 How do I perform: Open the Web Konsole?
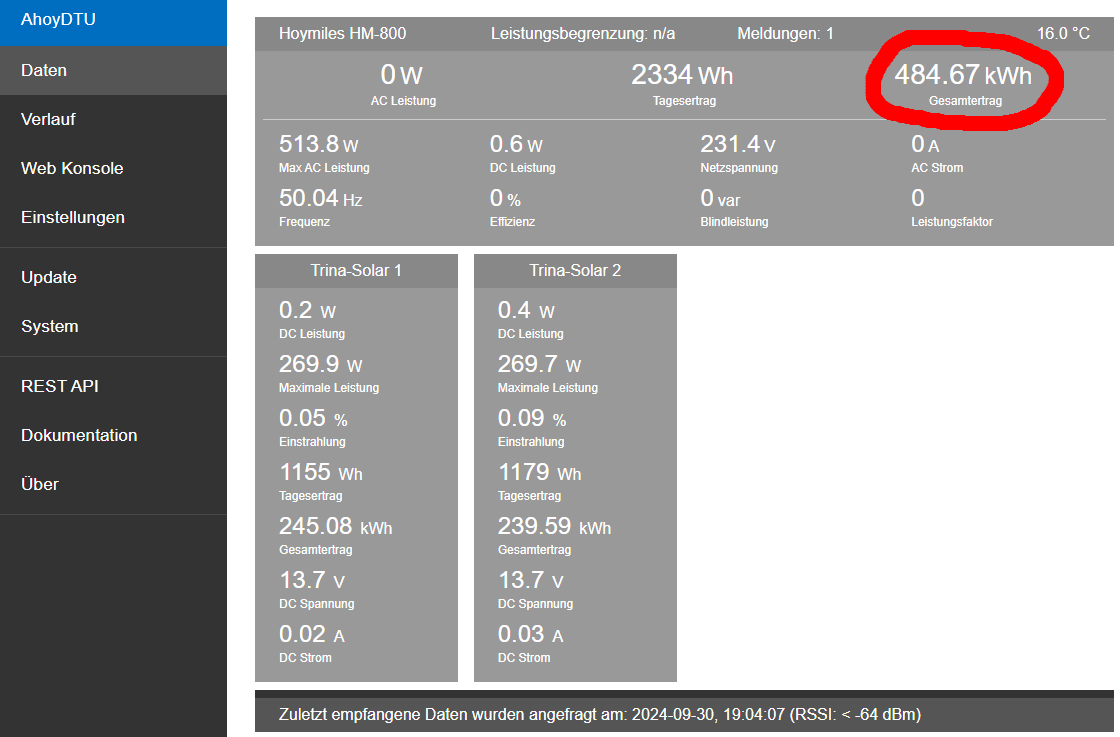tap(72, 168)
